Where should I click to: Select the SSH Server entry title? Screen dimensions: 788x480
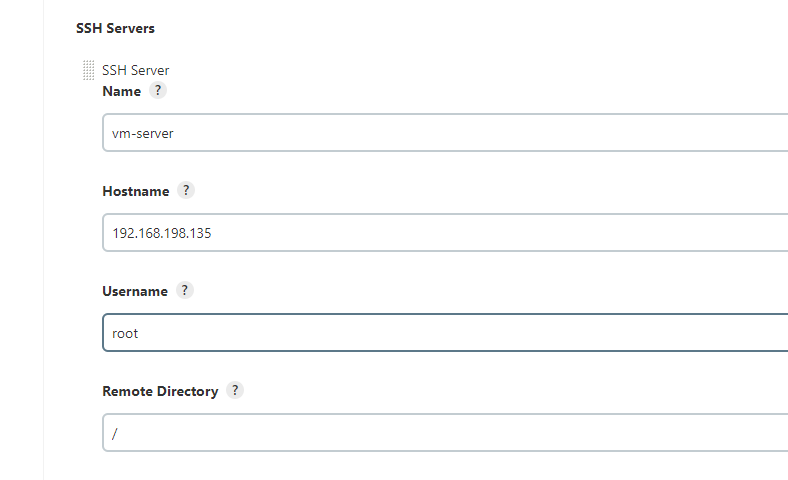pyautogui.click(x=136, y=70)
